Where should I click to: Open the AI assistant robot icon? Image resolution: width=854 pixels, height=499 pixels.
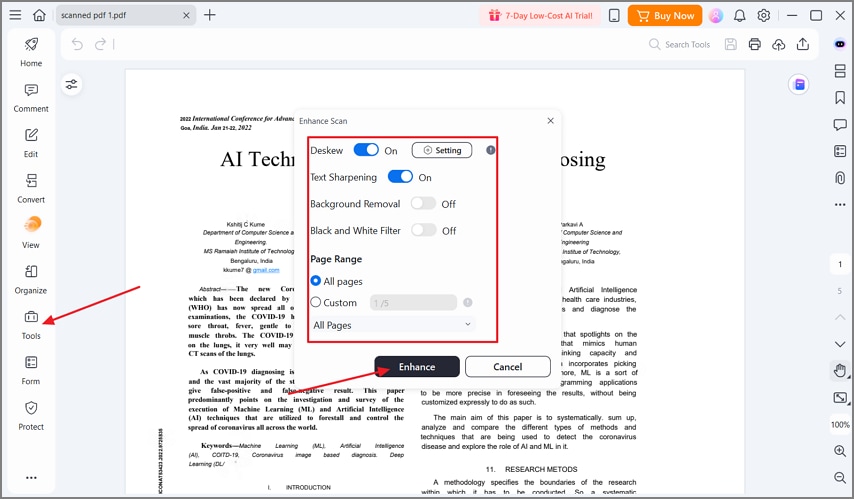[x=840, y=44]
